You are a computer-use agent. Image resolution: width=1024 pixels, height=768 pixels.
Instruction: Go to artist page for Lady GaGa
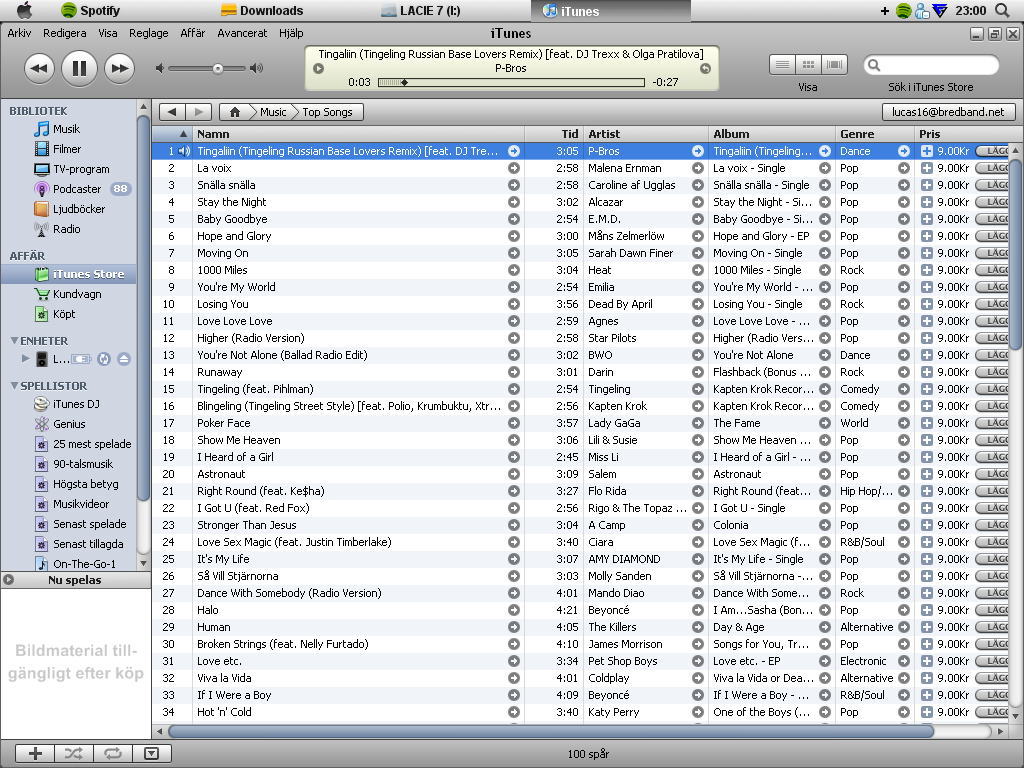tap(697, 423)
